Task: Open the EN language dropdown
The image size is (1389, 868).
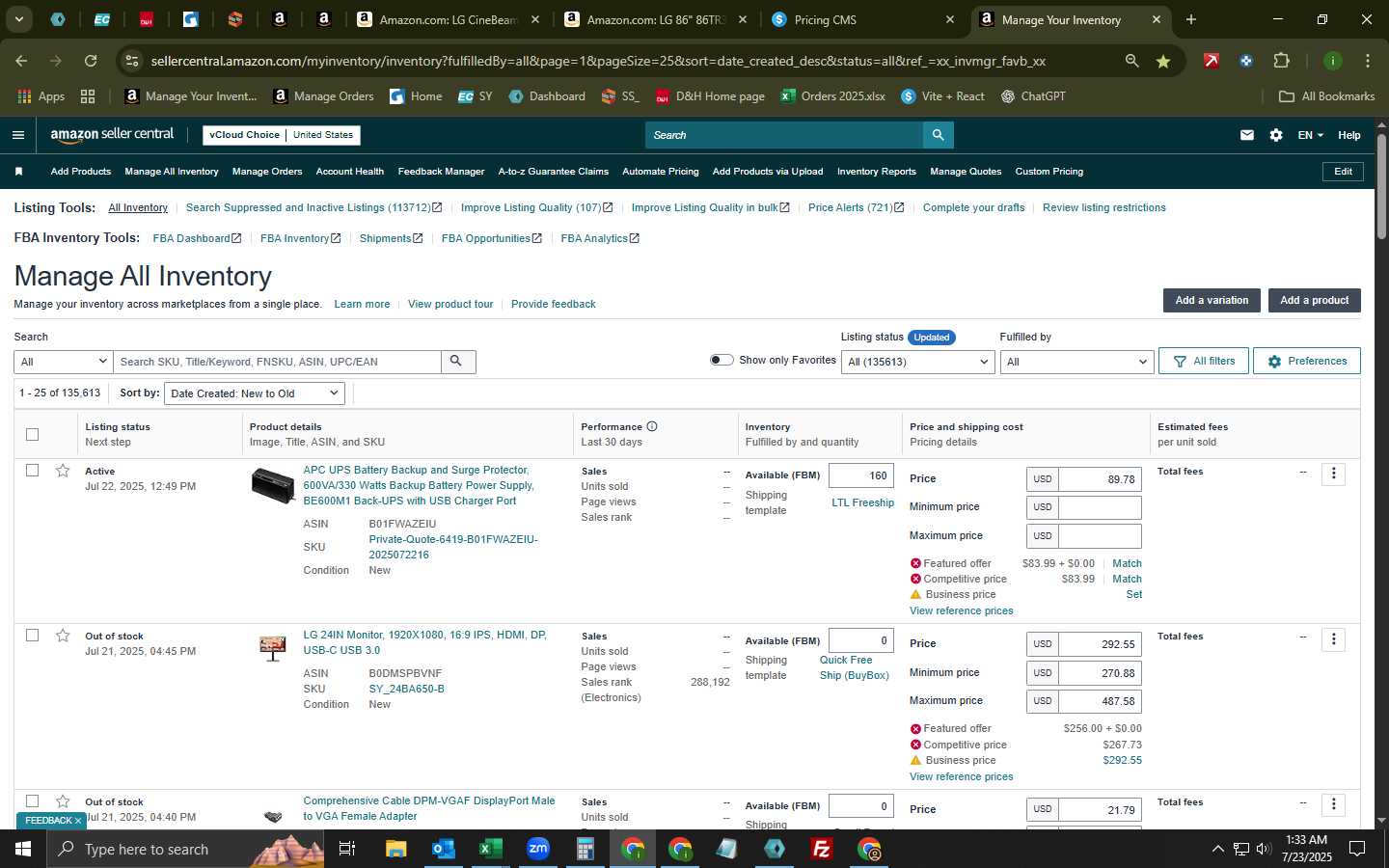Action: tap(1310, 135)
